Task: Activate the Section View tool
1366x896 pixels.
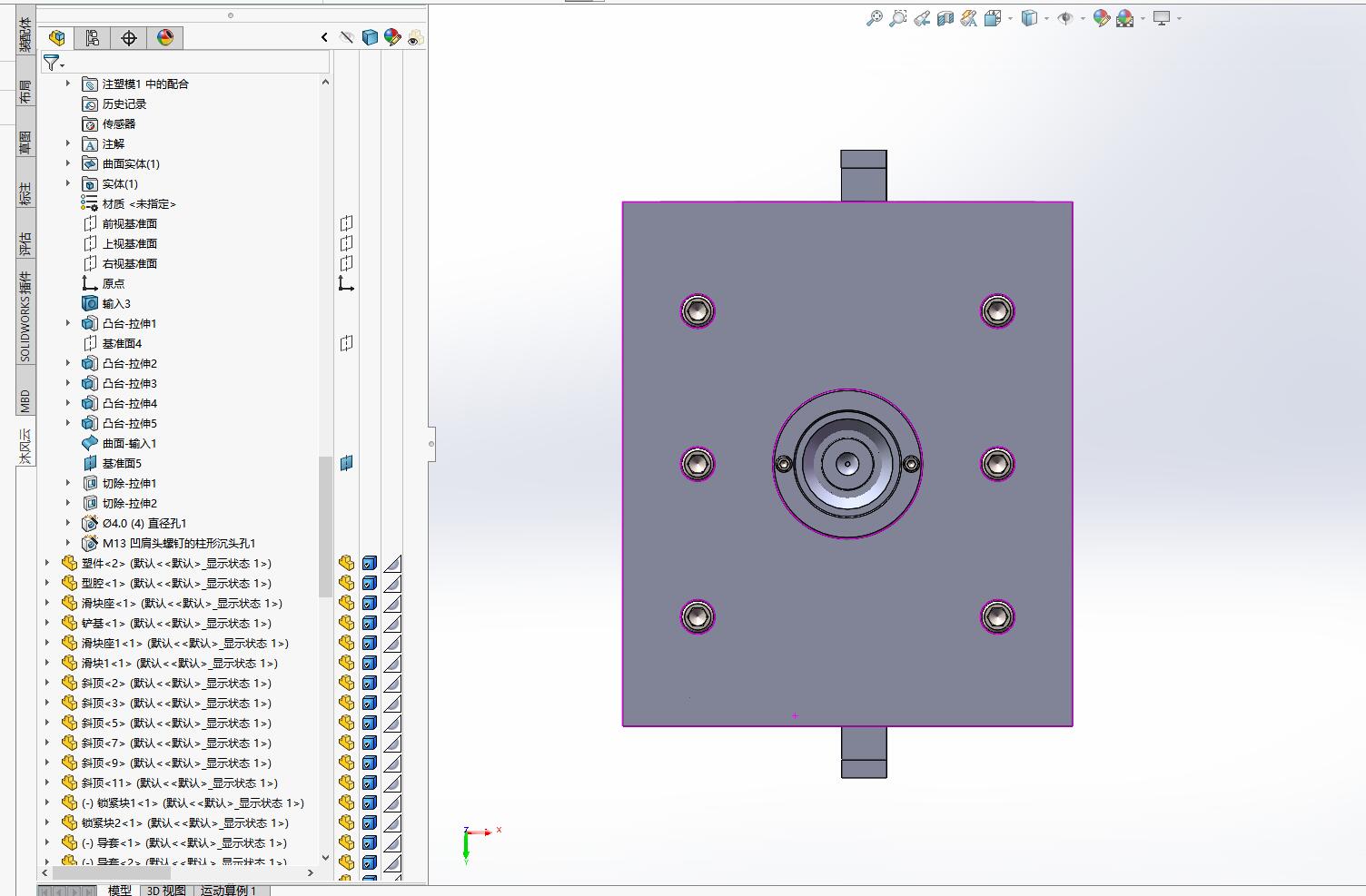Action: tap(945, 18)
